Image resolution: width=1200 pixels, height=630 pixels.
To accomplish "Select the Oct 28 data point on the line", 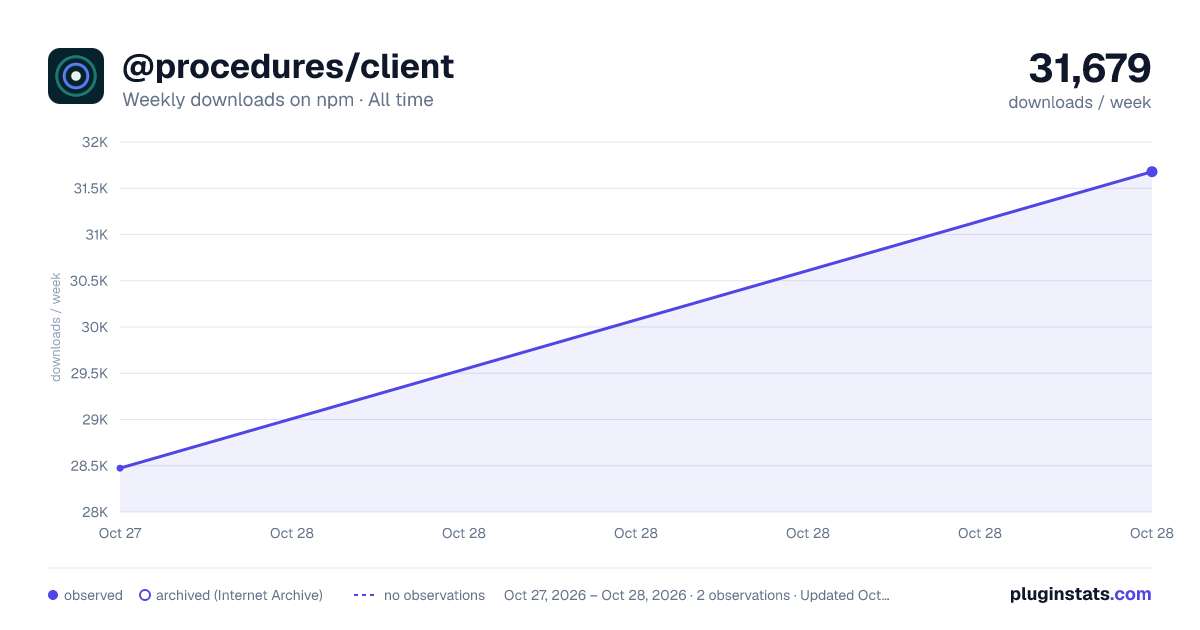I will 1152,172.
